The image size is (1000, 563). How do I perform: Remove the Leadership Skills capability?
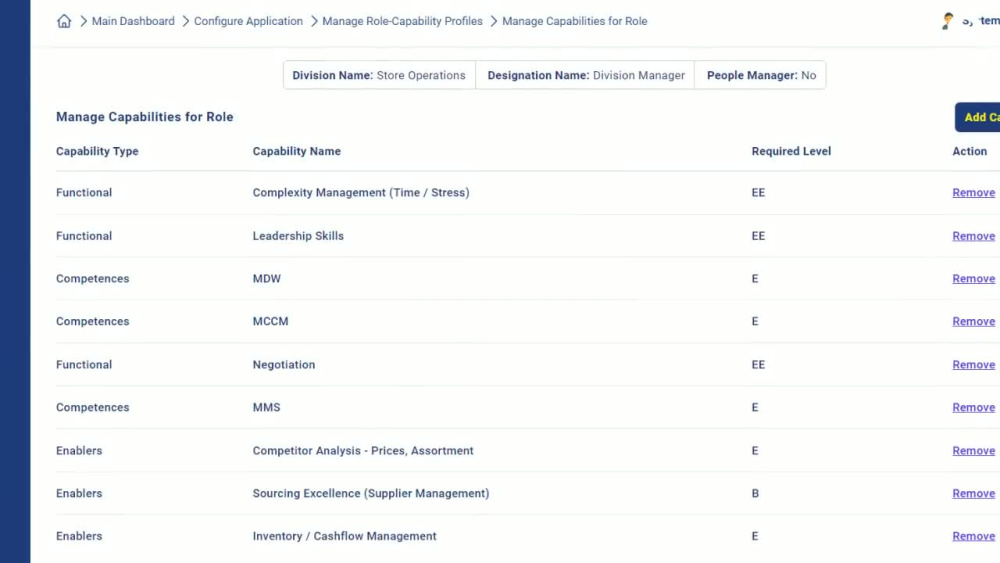[x=973, y=236]
